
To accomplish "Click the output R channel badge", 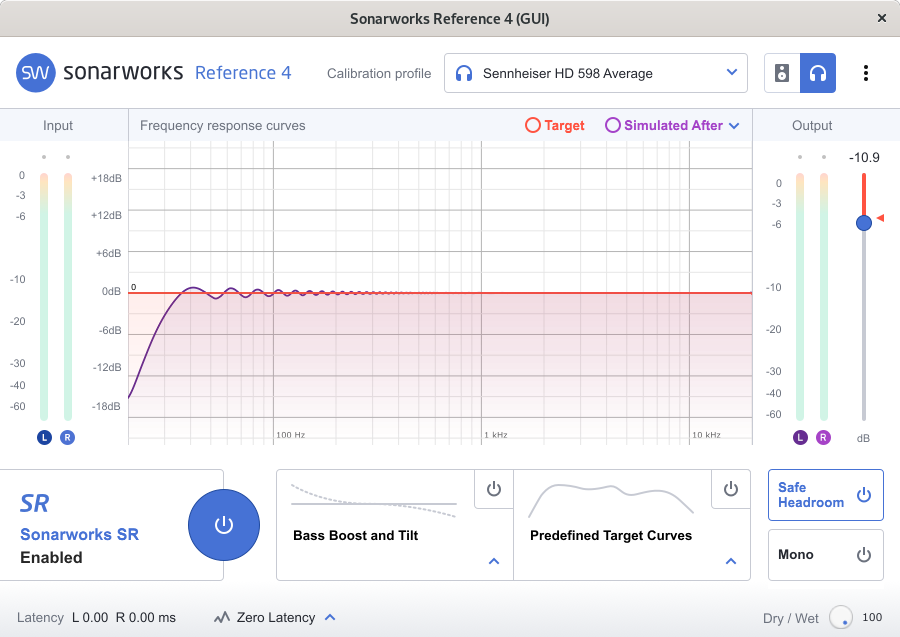I will [823, 437].
